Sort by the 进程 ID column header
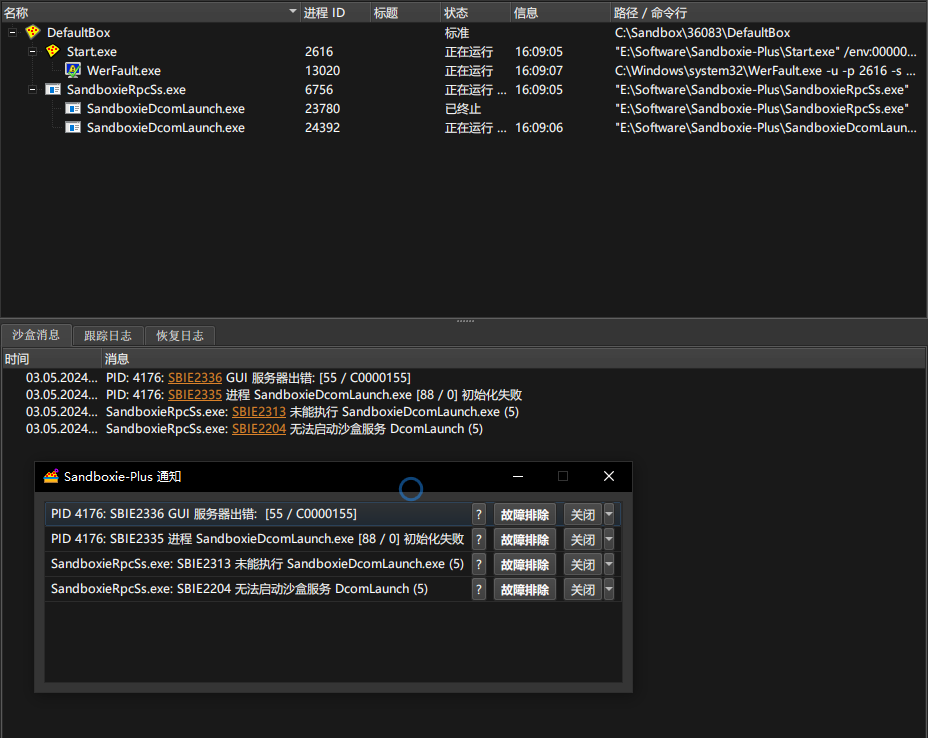The height and width of the screenshot is (738, 928). point(324,13)
